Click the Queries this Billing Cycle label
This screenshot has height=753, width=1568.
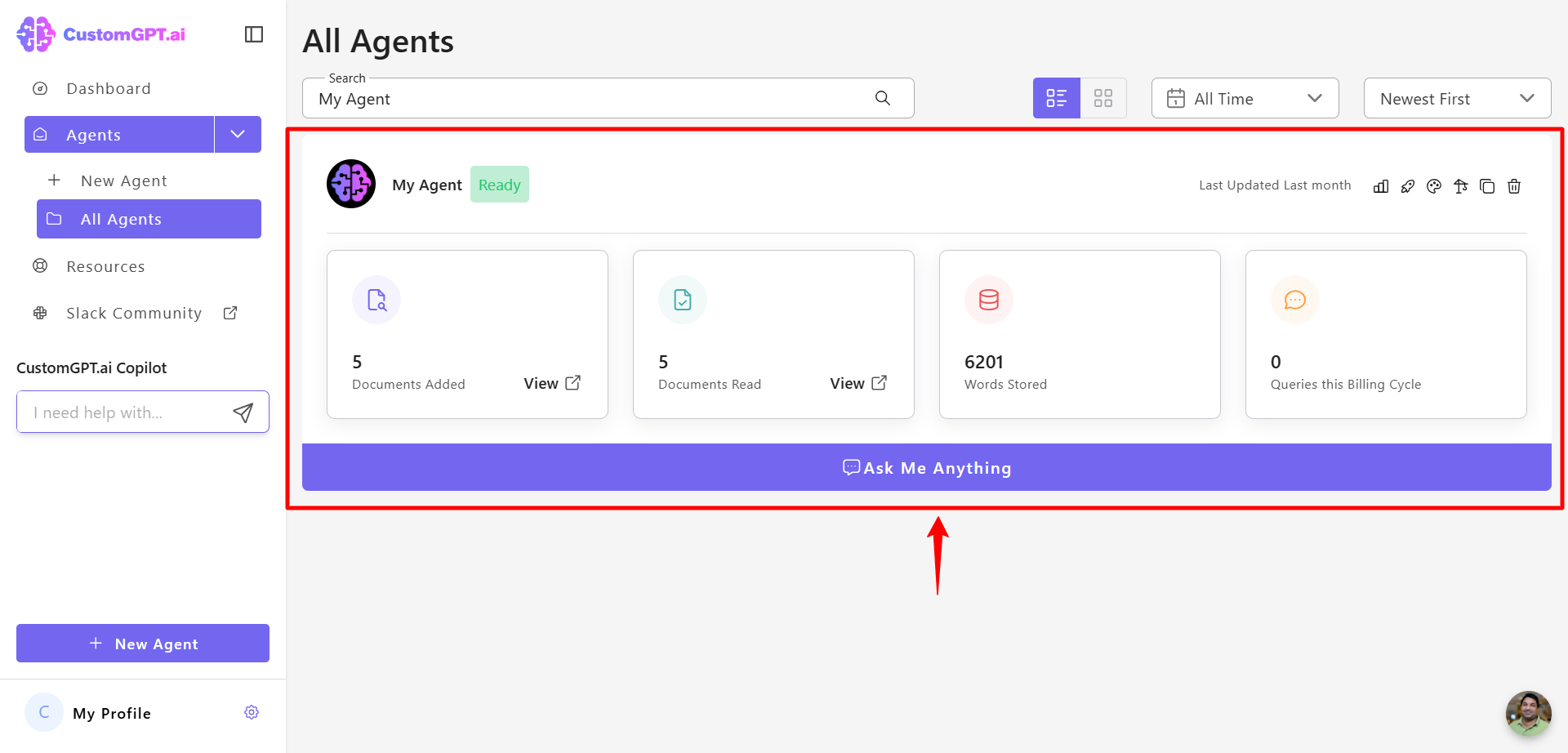pos(1346,385)
